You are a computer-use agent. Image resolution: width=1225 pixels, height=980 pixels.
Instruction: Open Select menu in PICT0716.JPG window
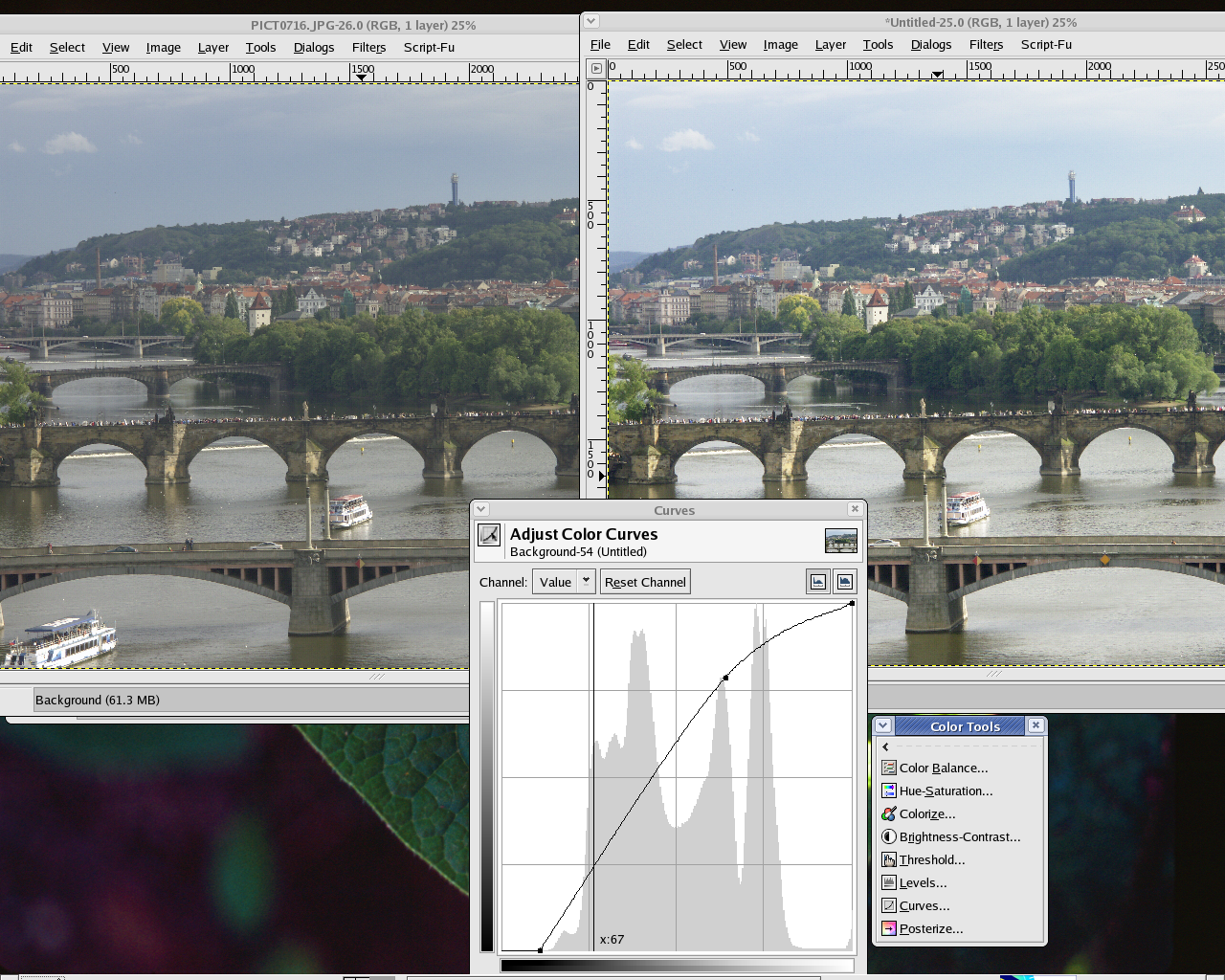[67, 47]
